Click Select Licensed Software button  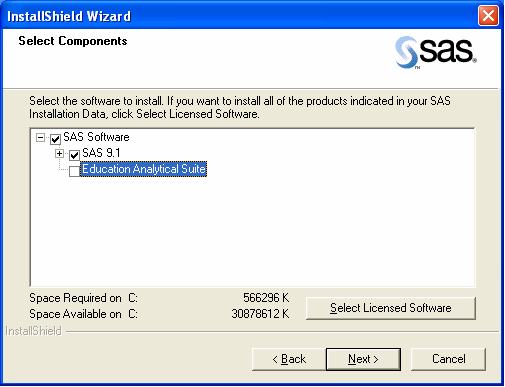tap(391, 308)
